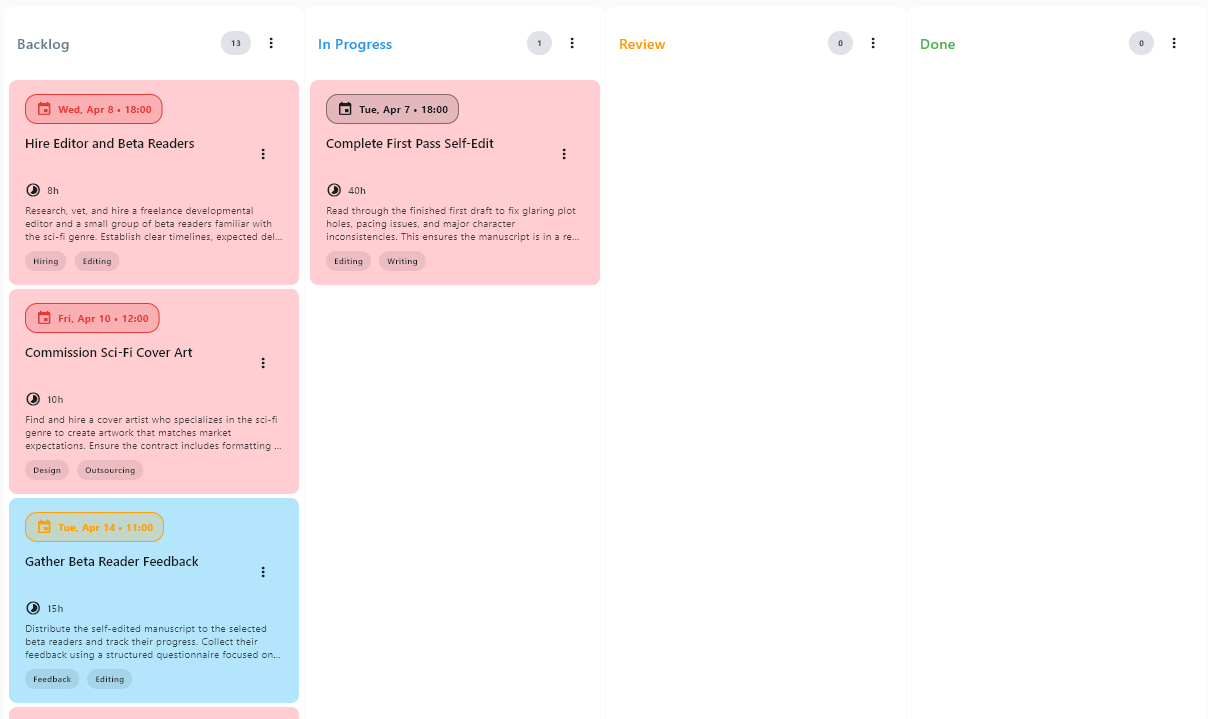Click the In Progress count badge showing 1

539,43
